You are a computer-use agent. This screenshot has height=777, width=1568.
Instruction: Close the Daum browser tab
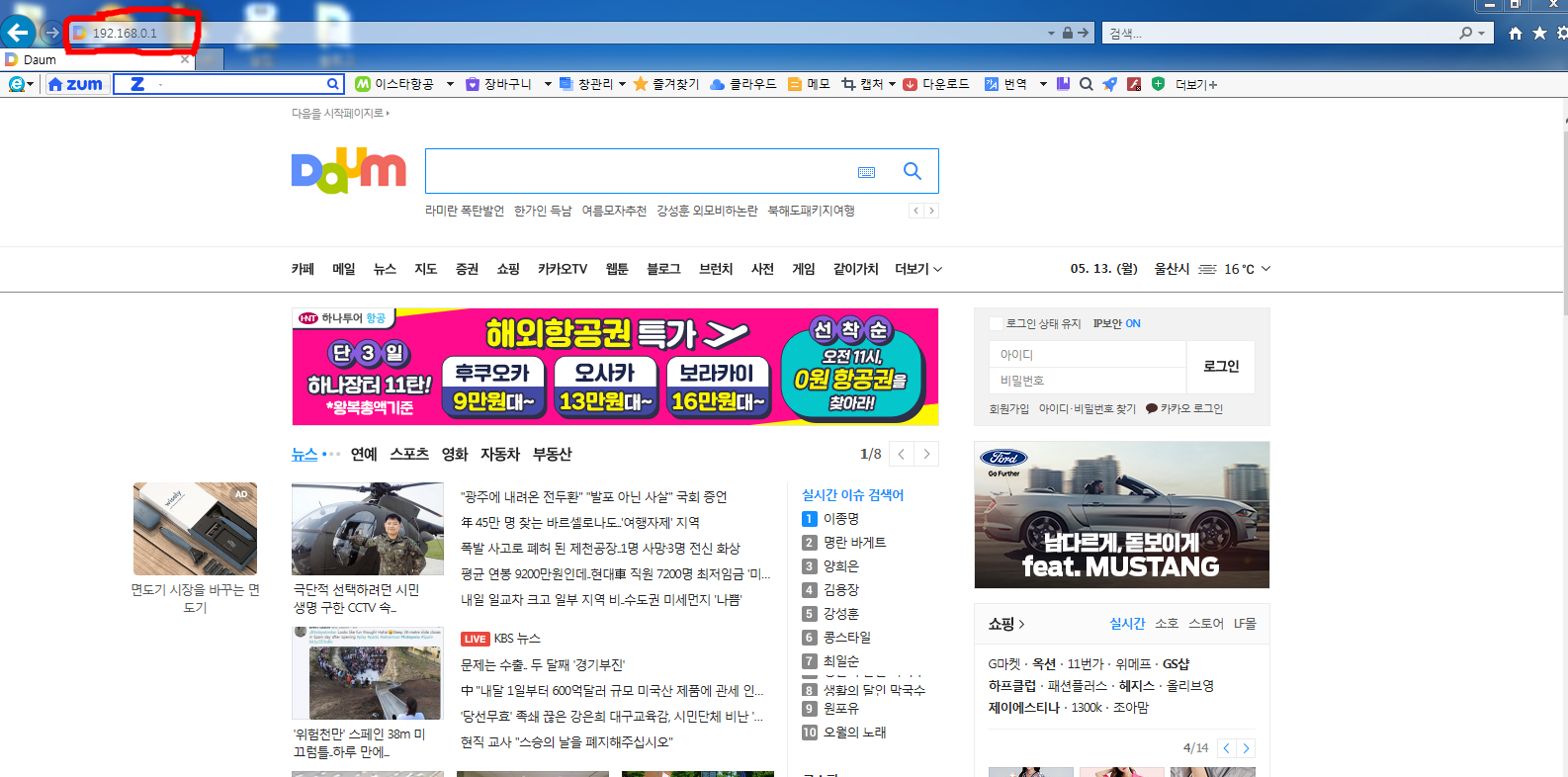(x=185, y=59)
